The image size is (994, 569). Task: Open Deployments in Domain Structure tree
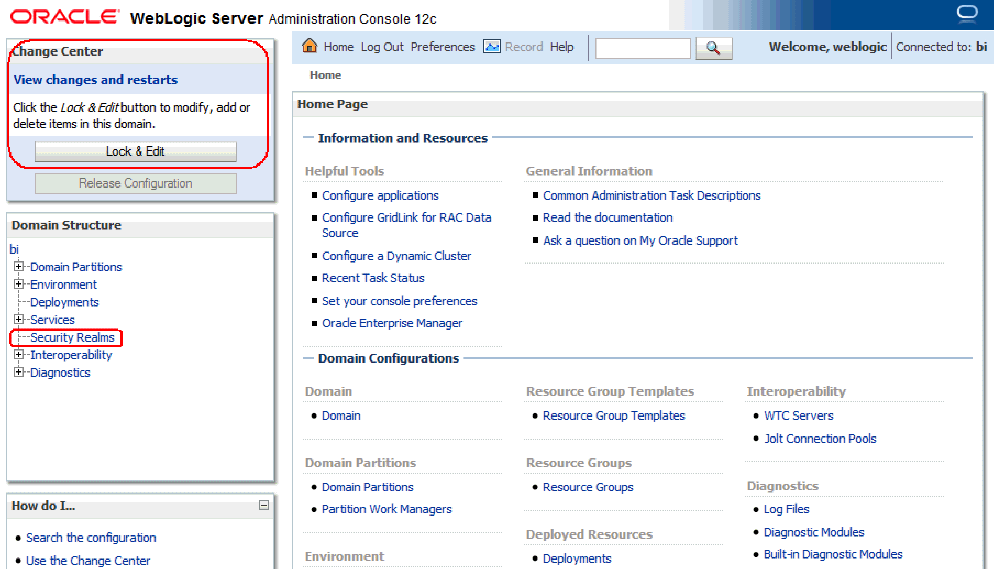pos(65,302)
